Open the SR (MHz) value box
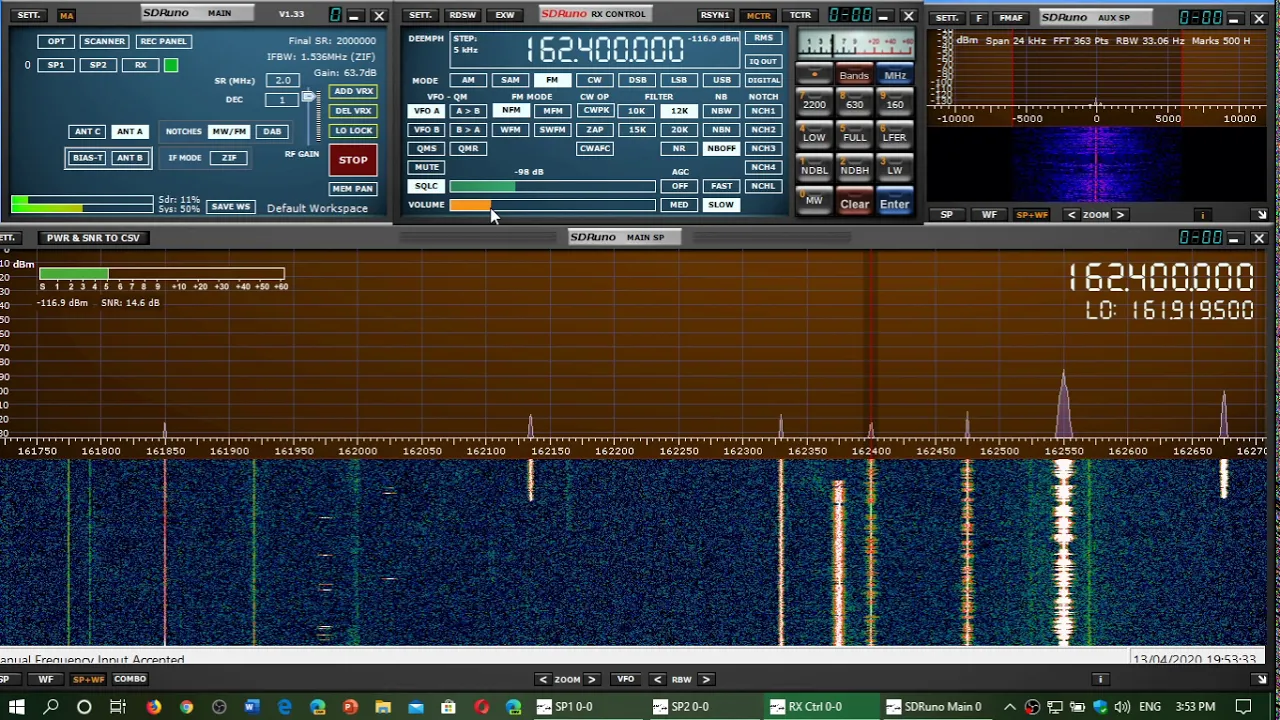This screenshot has height=720, width=1280. click(282, 81)
